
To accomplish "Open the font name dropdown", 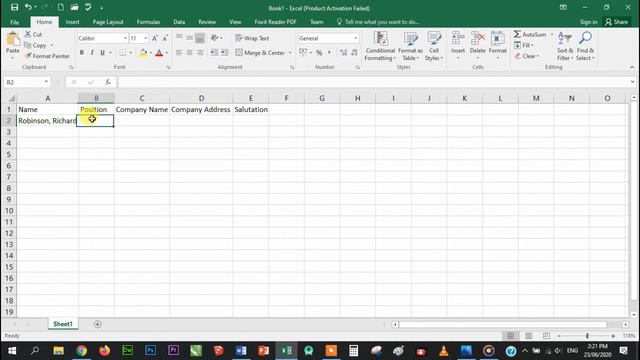I will (x=125, y=38).
